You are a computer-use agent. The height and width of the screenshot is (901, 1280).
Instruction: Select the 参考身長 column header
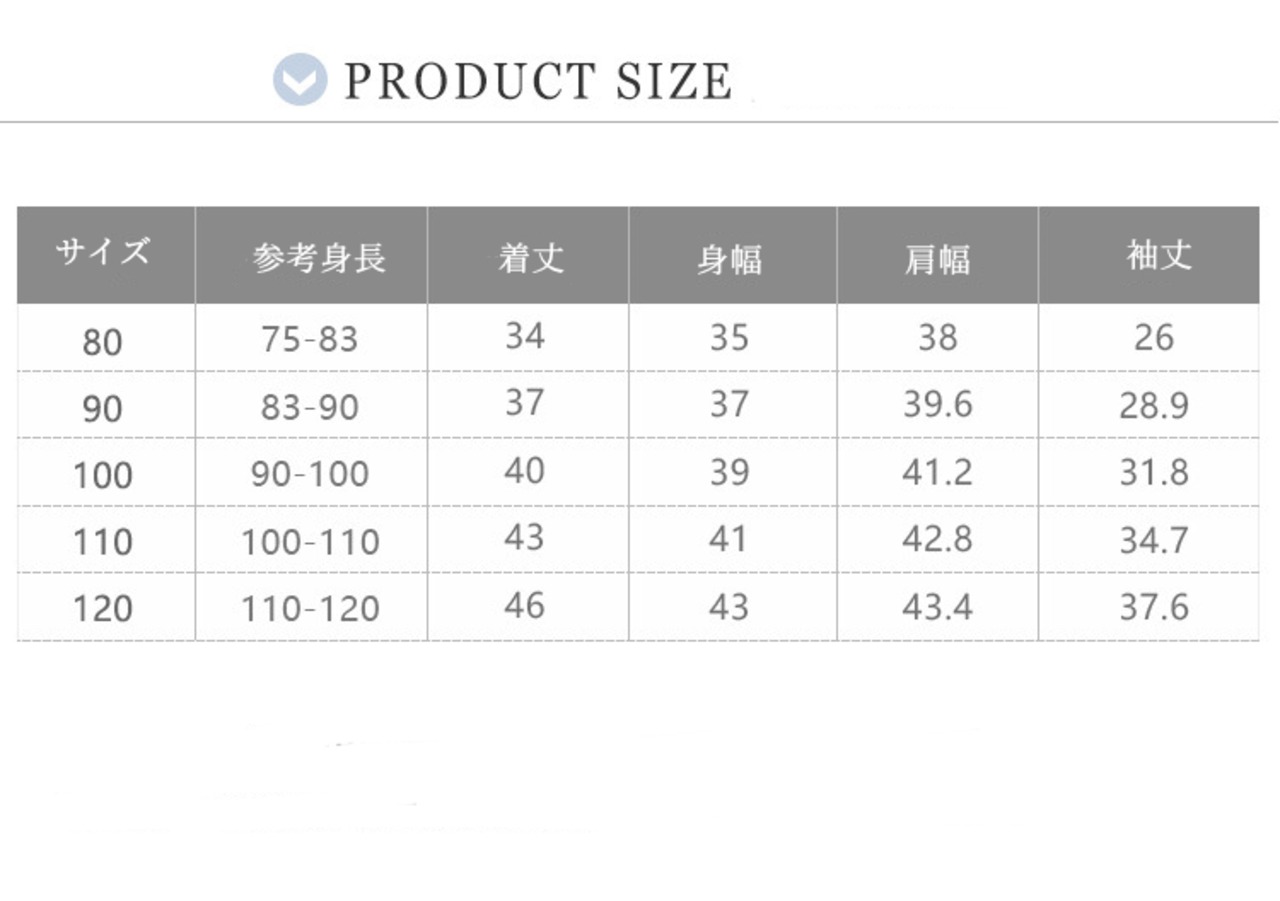(318, 259)
